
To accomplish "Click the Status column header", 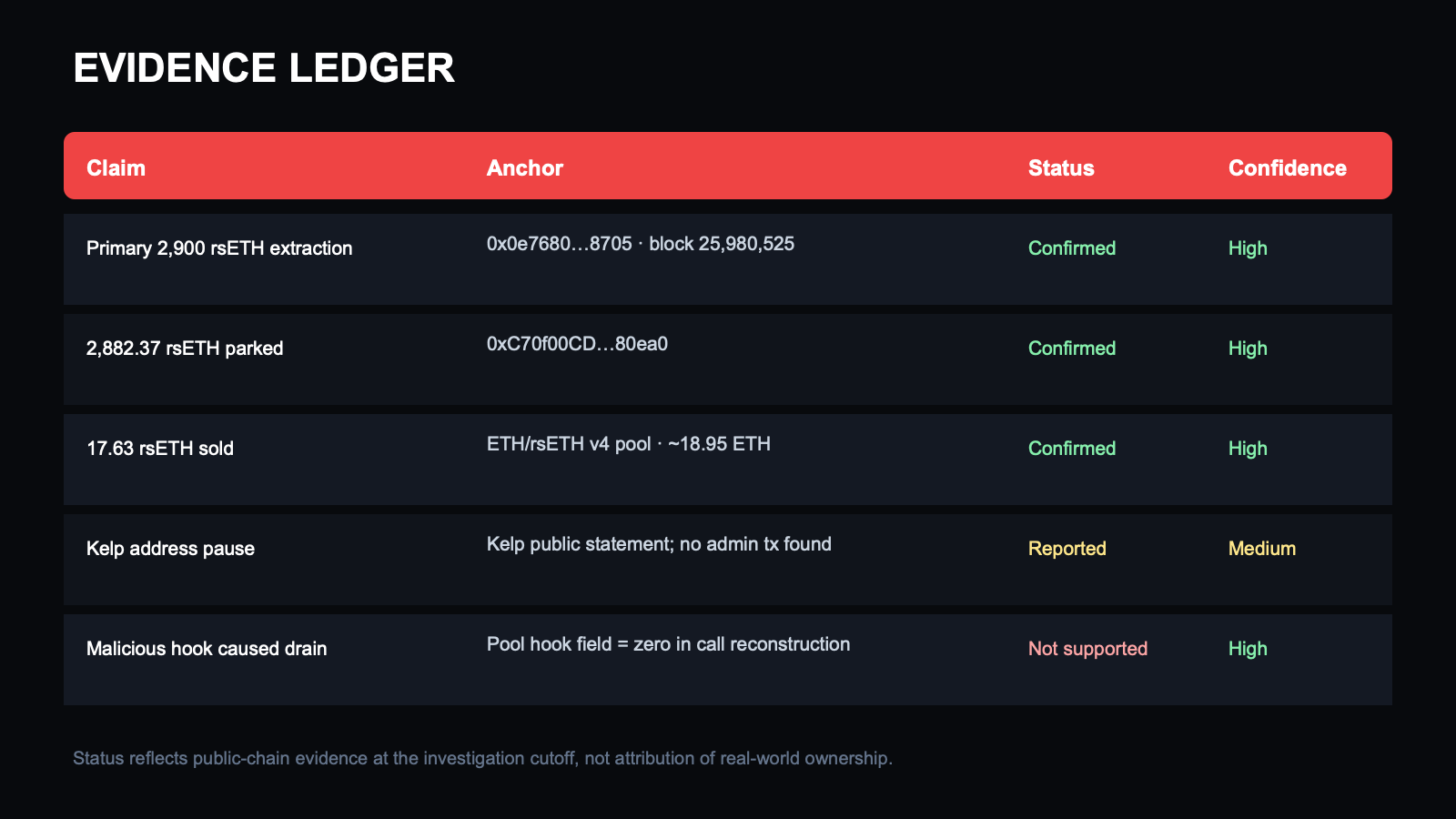I will click(x=1061, y=168).
